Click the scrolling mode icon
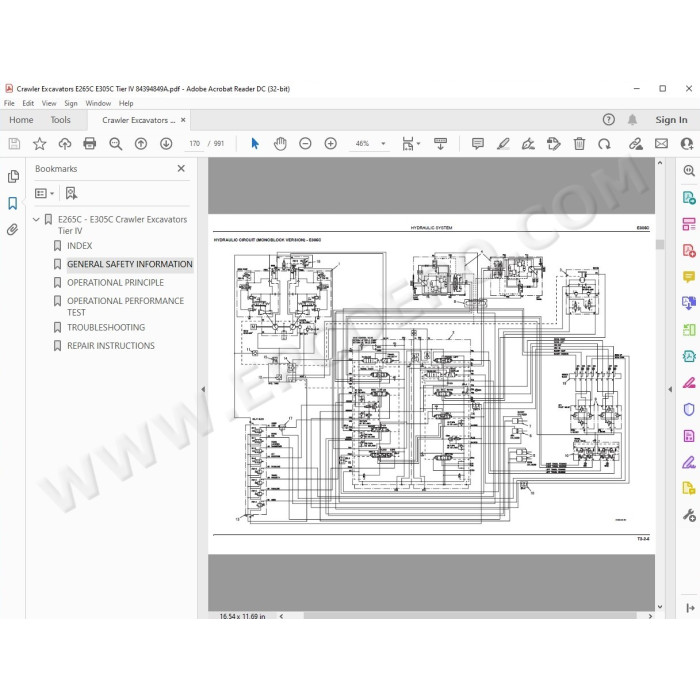This screenshot has width=700, height=700. pos(440,143)
